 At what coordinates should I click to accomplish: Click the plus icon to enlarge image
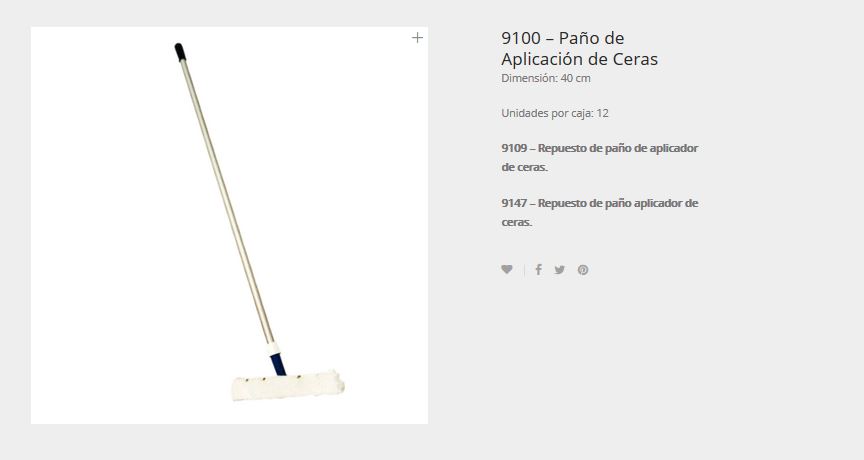pyautogui.click(x=417, y=37)
